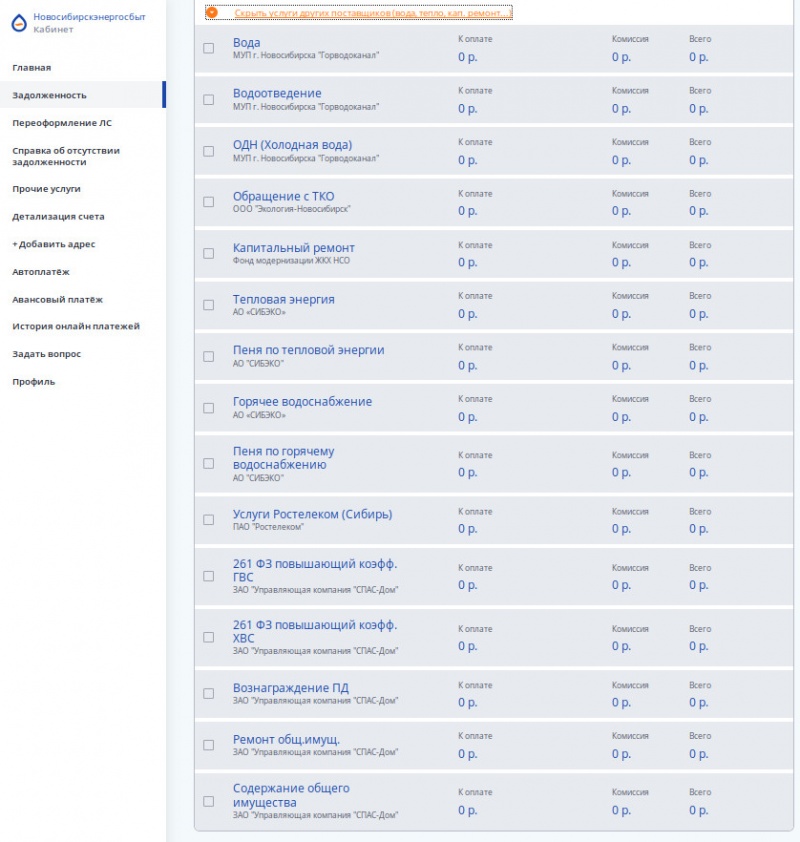The height and width of the screenshot is (842, 800).
Task: Mark the Вознаграждение ПД checkbox
Action: point(208,693)
